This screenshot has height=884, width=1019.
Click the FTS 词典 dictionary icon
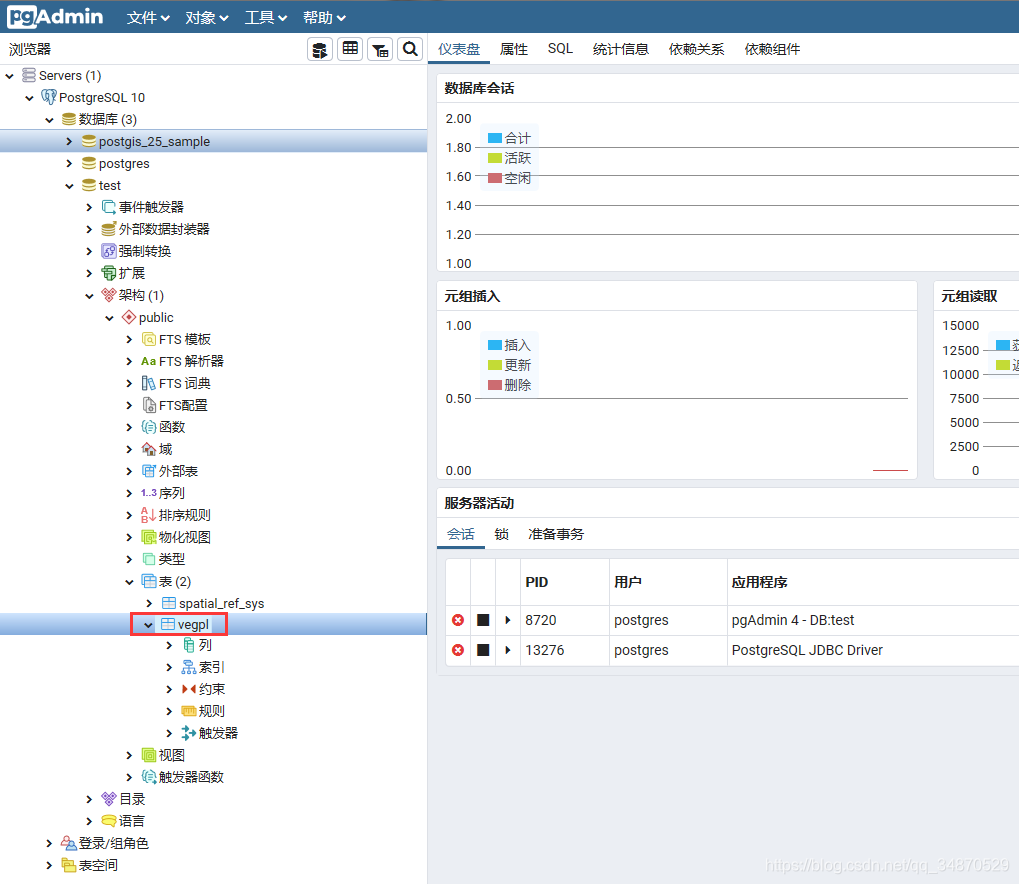[148, 384]
